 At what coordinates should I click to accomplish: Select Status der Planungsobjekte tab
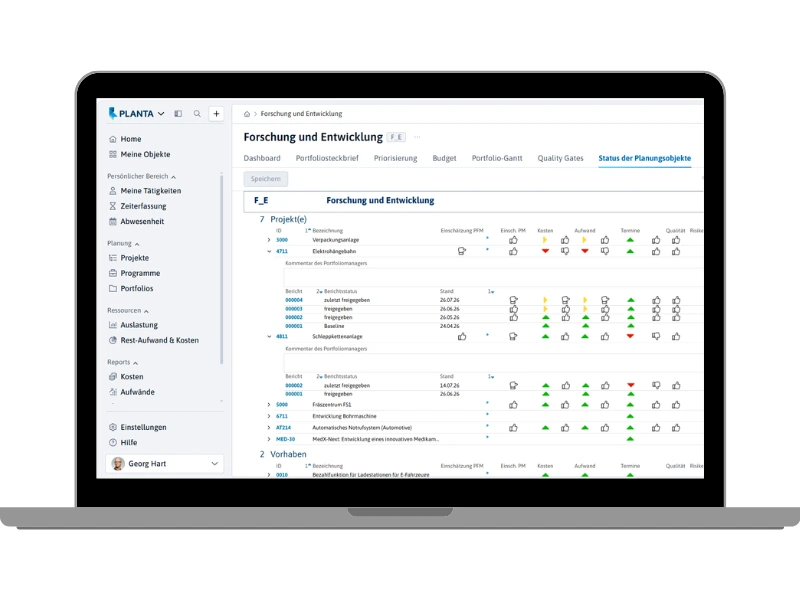click(x=644, y=158)
